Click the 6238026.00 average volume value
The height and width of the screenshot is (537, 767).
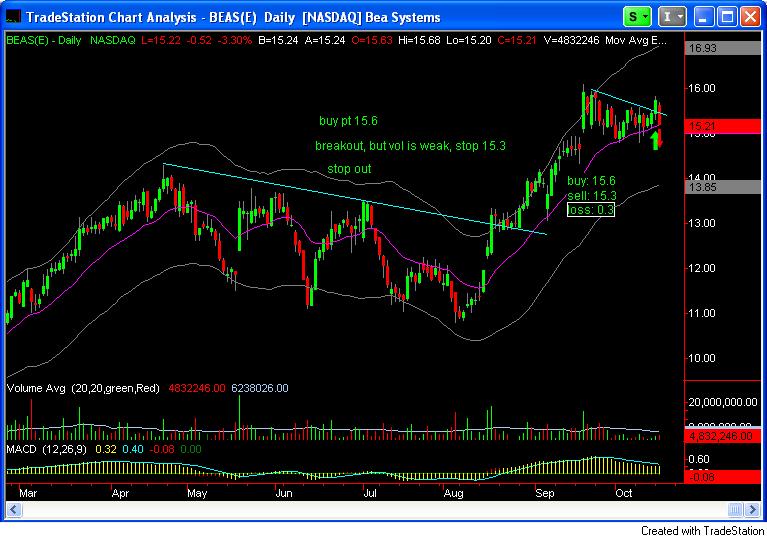(x=260, y=388)
